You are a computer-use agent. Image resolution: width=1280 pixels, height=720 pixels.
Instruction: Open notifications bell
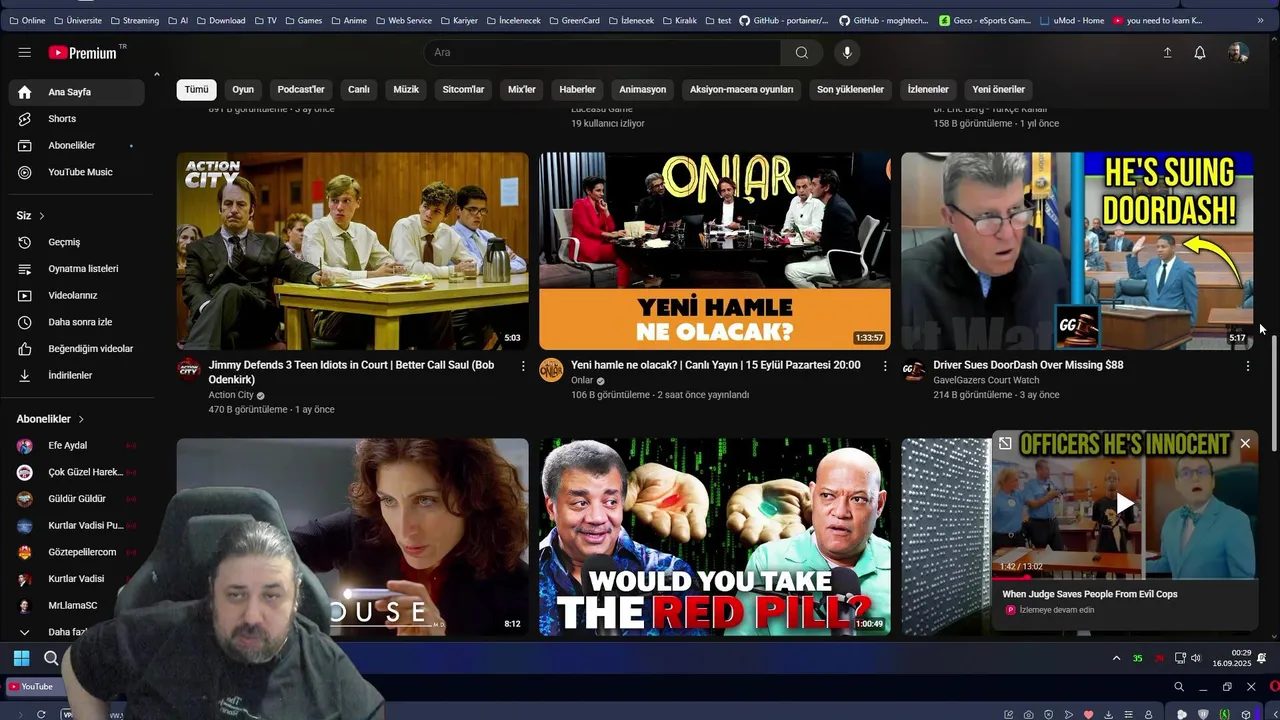1200,53
